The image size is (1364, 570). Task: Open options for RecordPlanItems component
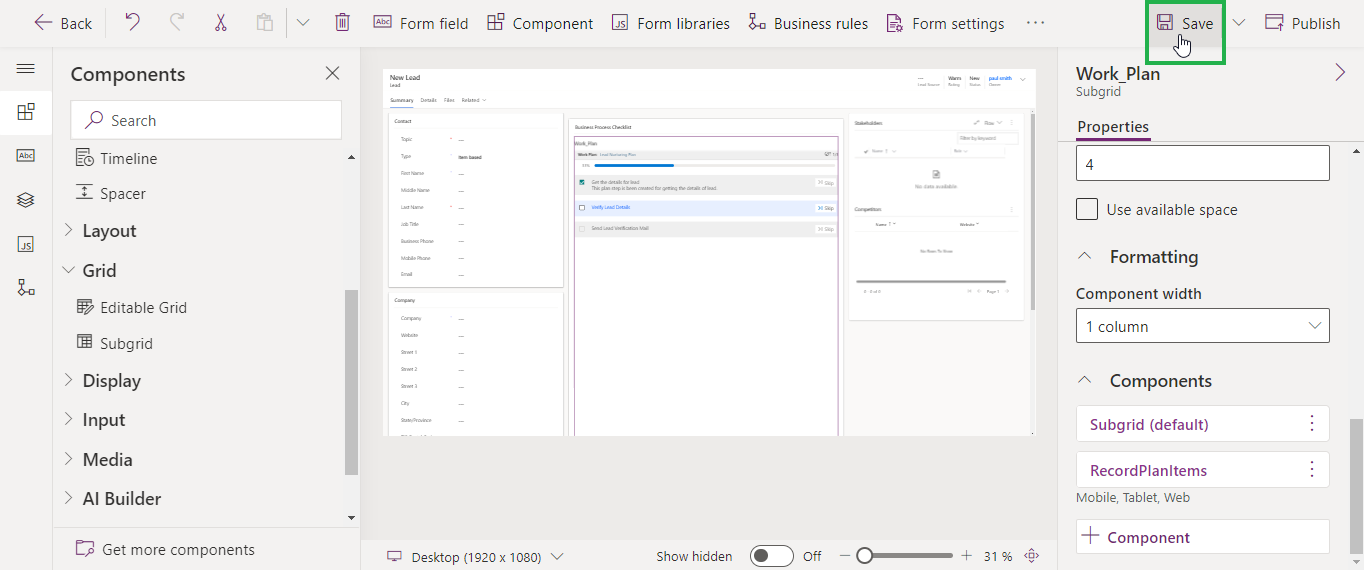[1312, 470]
